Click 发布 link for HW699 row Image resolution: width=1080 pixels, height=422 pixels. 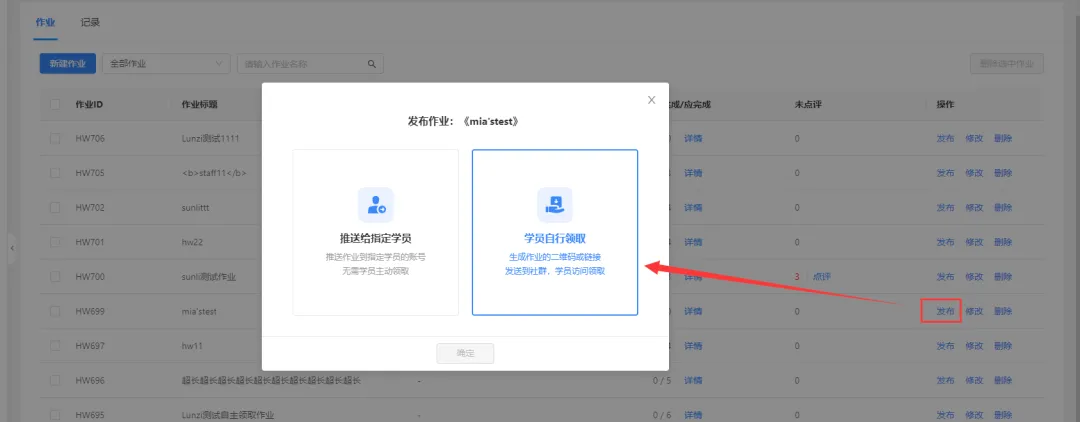[945, 311]
